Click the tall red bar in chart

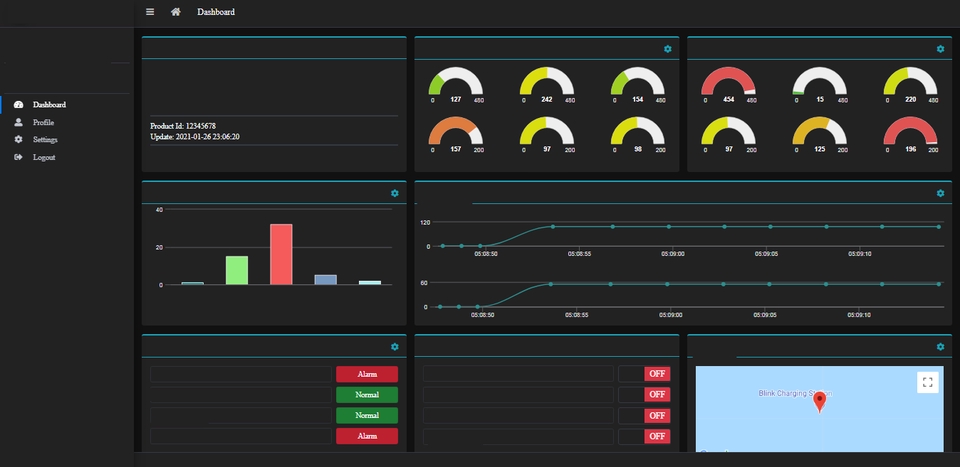click(x=281, y=254)
